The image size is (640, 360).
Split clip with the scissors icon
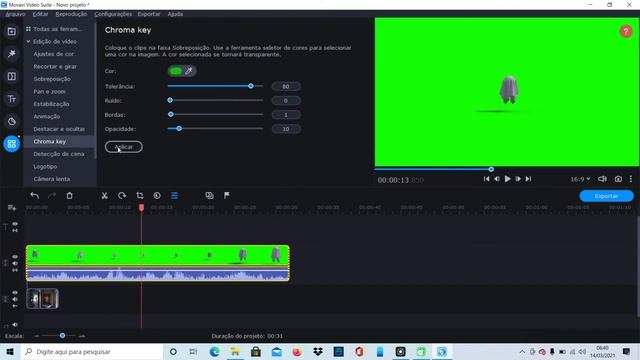[x=104, y=196]
